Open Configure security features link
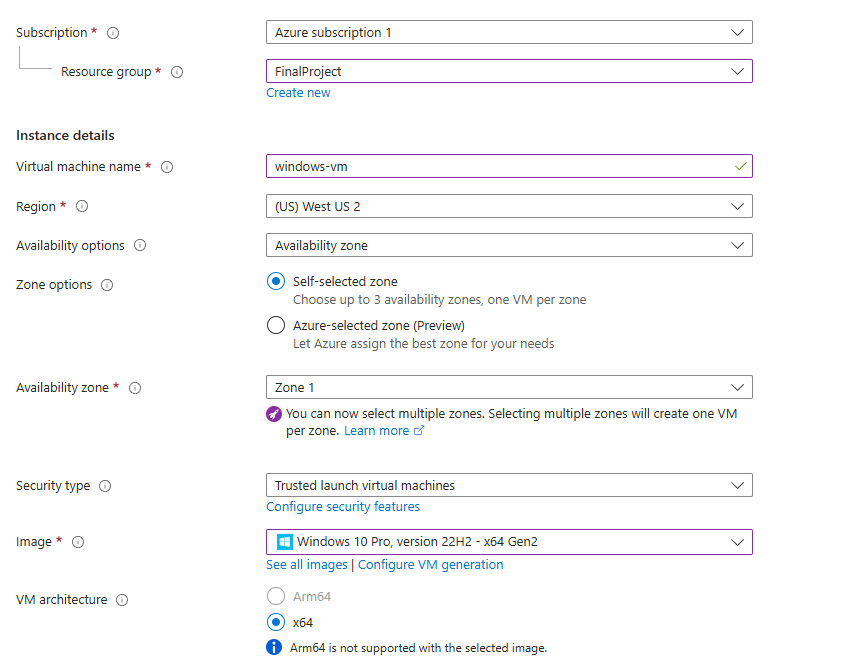Viewport: 862px width, 665px height. (342, 506)
